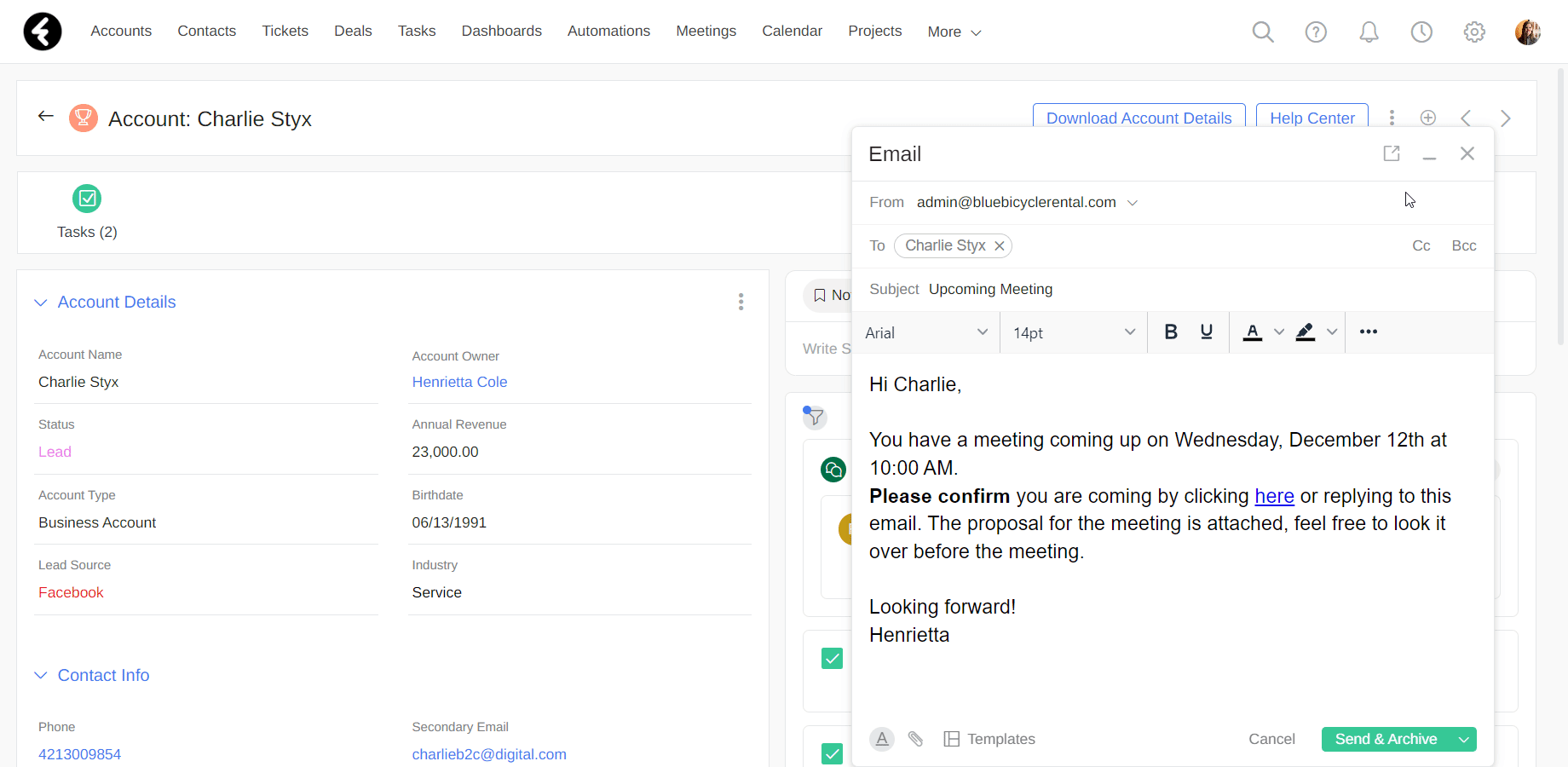Toggle the first green task checkbox
Viewport: 1568px width, 767px height.
click(832, 658)
